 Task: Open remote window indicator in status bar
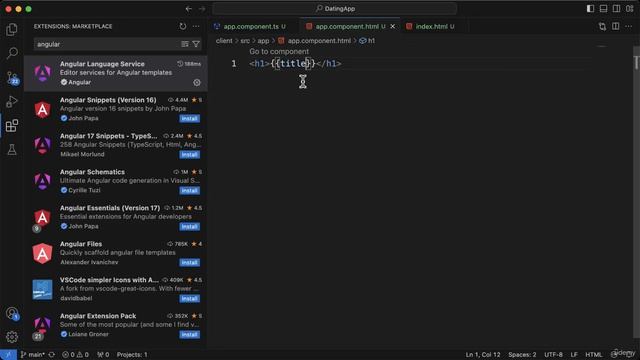8,355
